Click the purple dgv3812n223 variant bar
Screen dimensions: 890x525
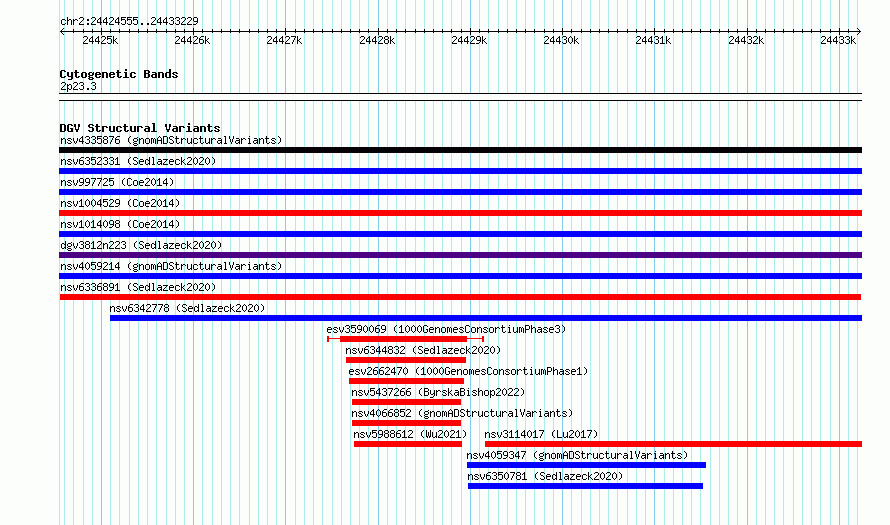coord(460,255)
